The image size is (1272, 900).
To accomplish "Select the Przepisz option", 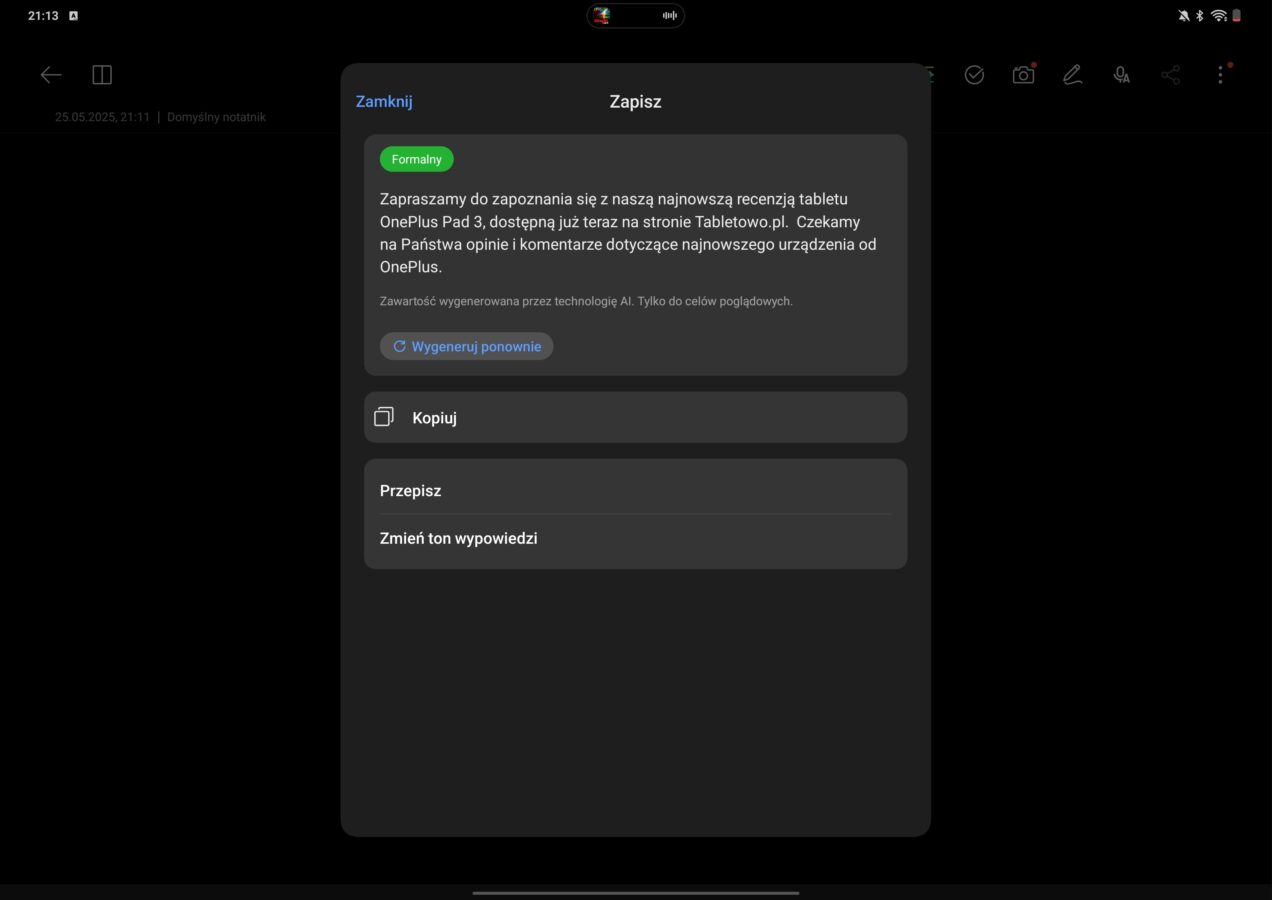I will [635, 490].
